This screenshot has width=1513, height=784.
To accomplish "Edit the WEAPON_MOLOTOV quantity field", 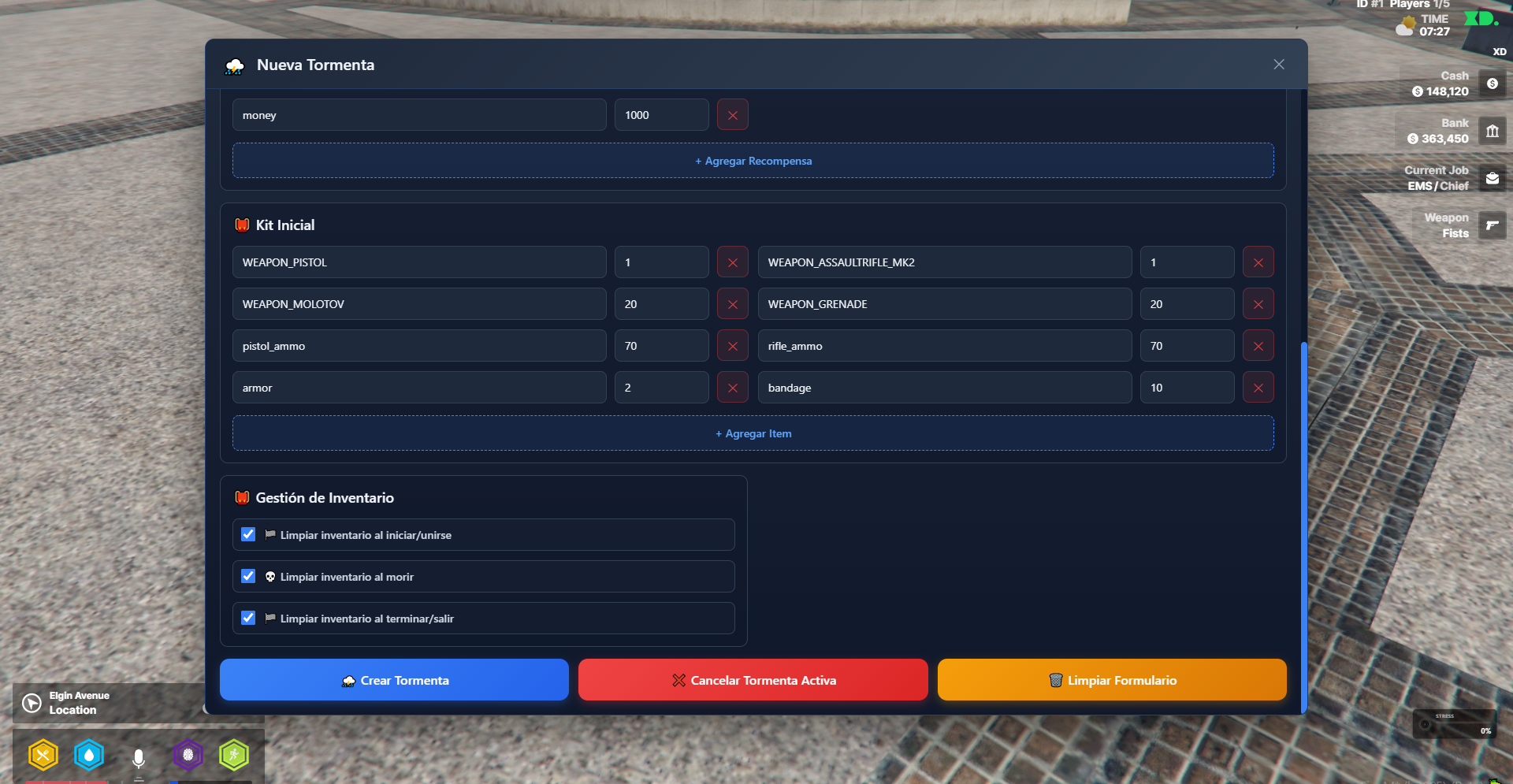I will point(662,304).
